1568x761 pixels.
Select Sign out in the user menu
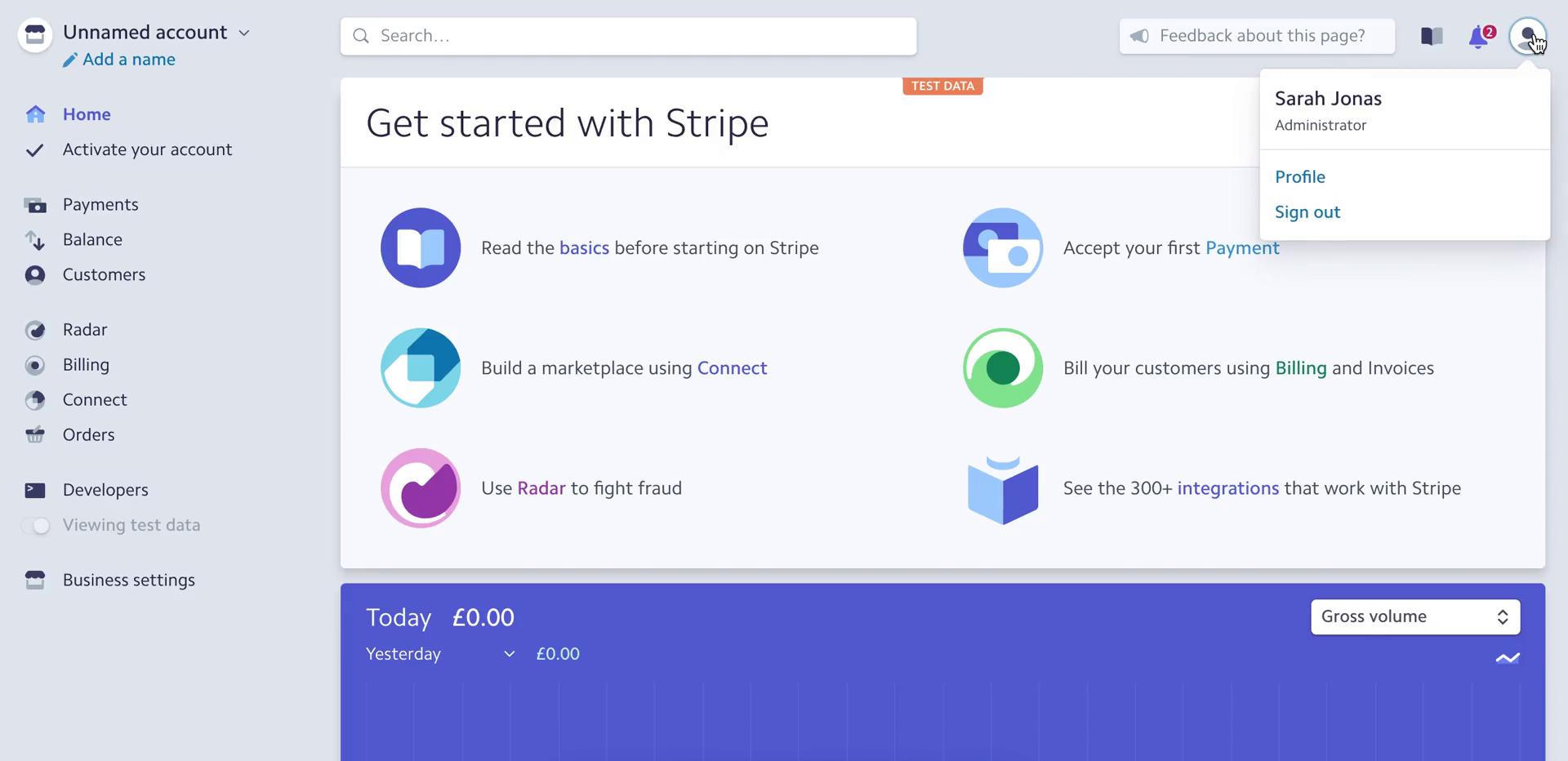click(1307, 212)
